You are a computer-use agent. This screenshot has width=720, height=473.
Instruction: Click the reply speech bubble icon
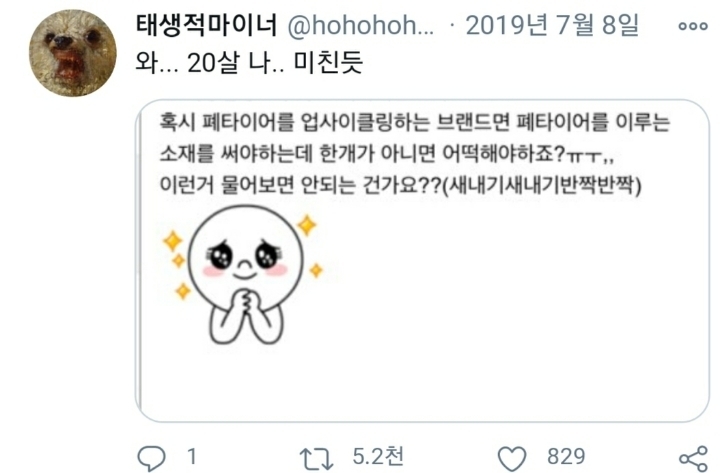click(152, 458)
